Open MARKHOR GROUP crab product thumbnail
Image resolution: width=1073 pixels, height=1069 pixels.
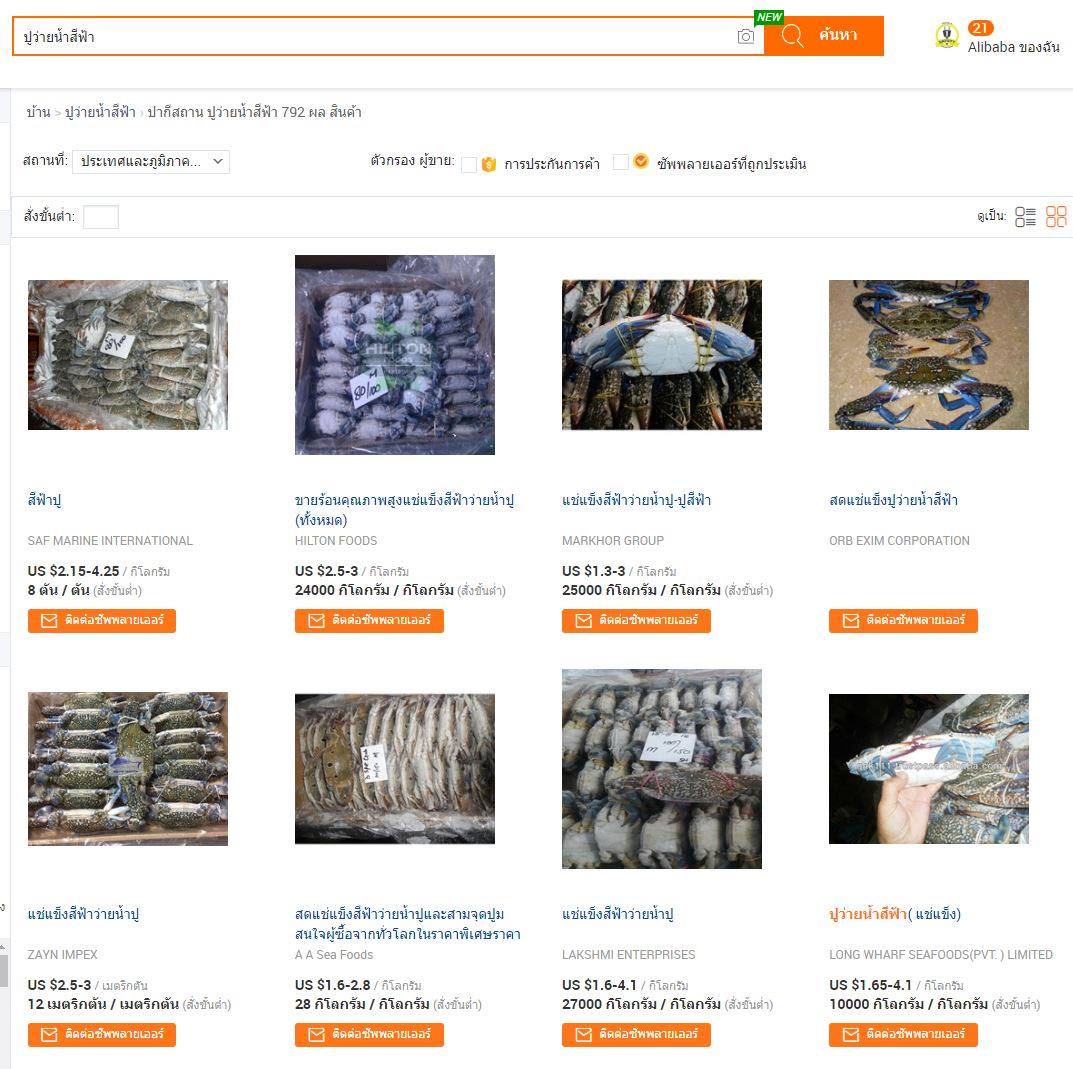662,355
